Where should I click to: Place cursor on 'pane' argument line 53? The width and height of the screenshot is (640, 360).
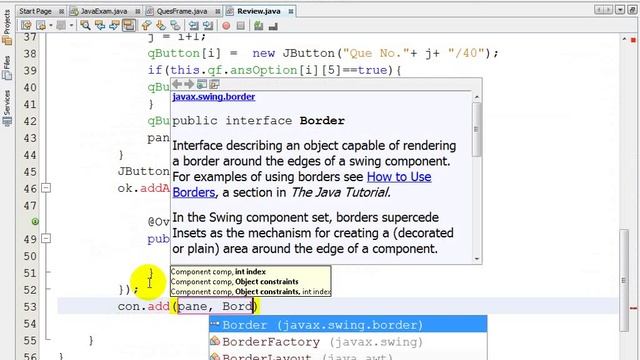pyautogui.click(x=192, y=307)
